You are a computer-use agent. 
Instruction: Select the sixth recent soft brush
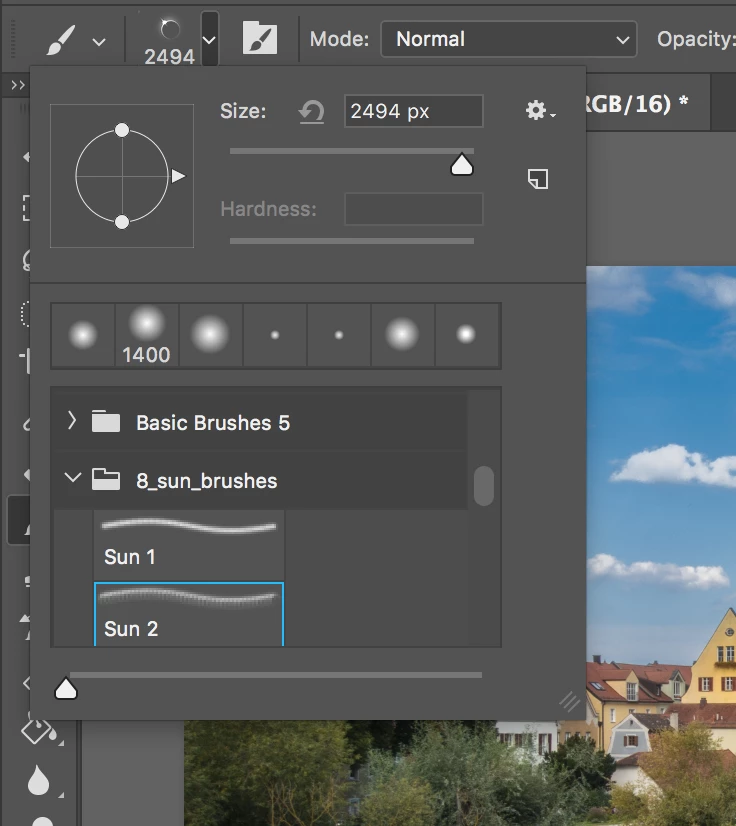(403, 335)
